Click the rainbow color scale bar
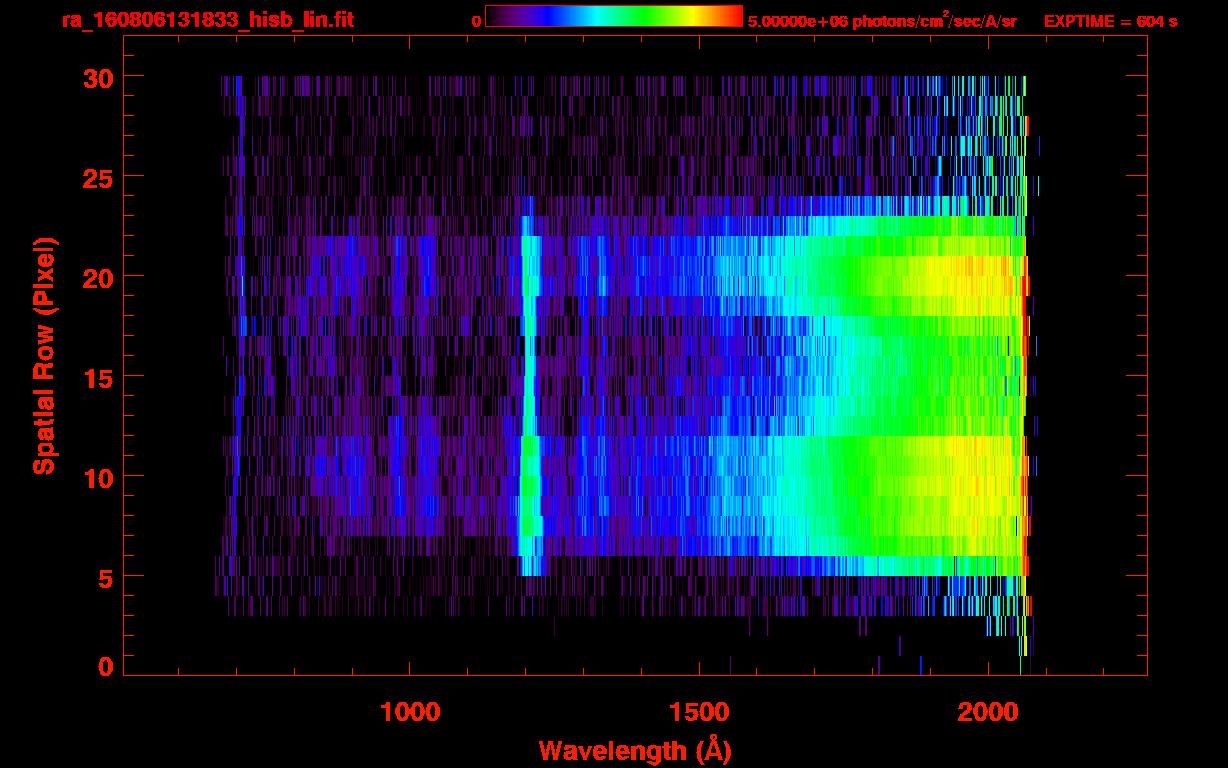Image resolution: width=1228 pixels, height=768 pixels. pos(614,16)
